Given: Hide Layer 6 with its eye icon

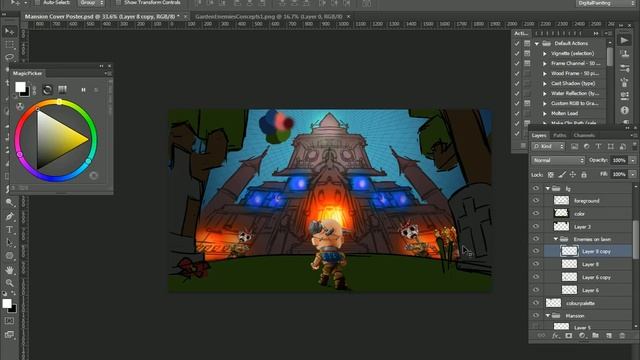Looking at the screenshot, I should (536, 290).
